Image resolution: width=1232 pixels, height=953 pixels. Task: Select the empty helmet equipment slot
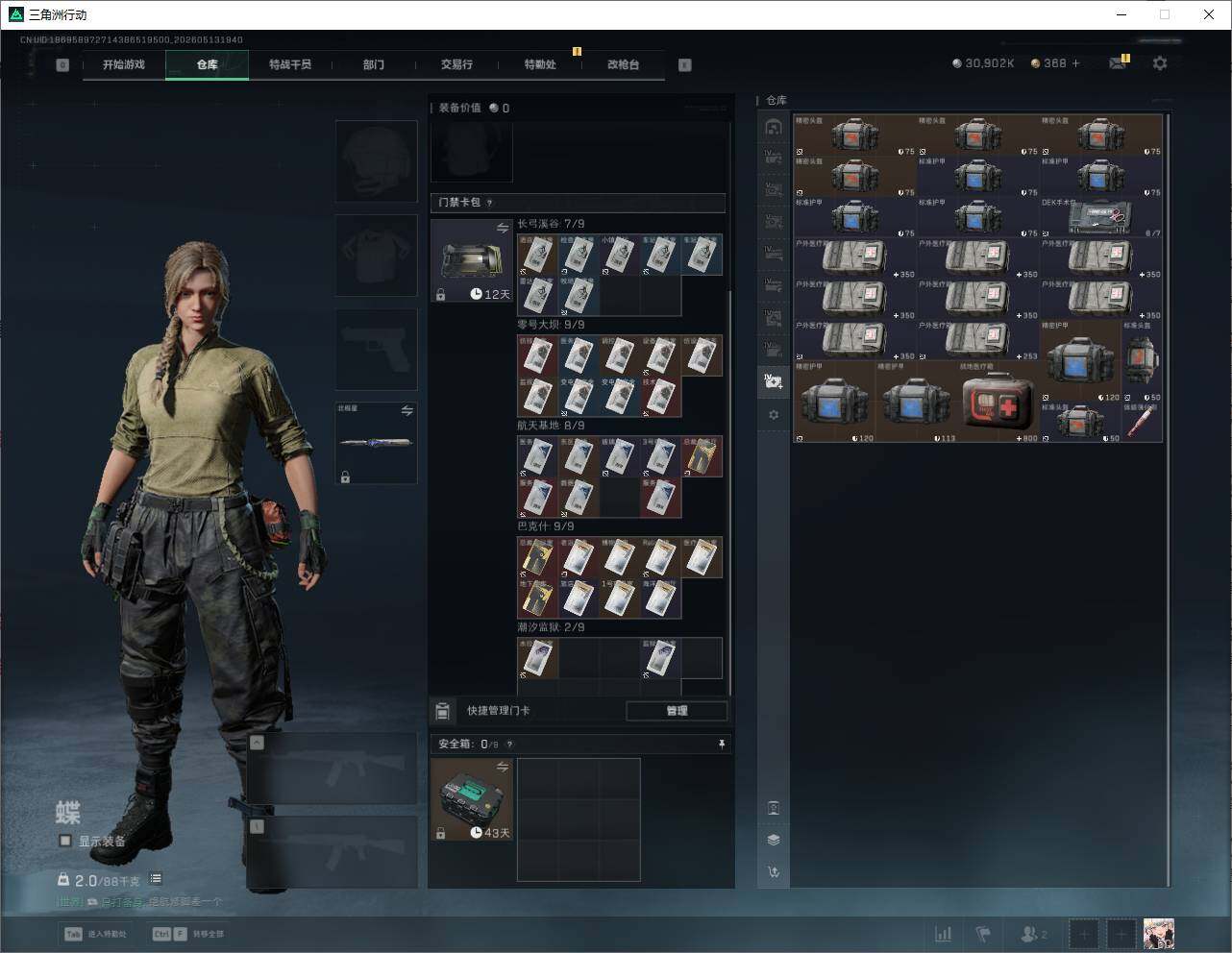pyautogui.click(x=376, y=160)
